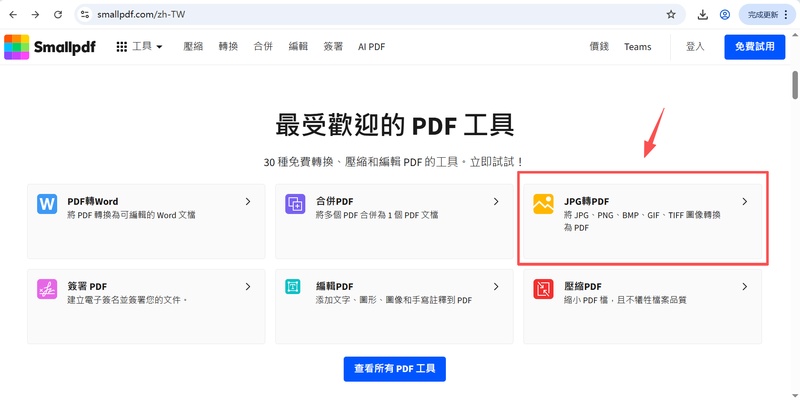Open the JPG轉PDF card title
This screenshot has width=800, height=400.
tap(587, 202)
